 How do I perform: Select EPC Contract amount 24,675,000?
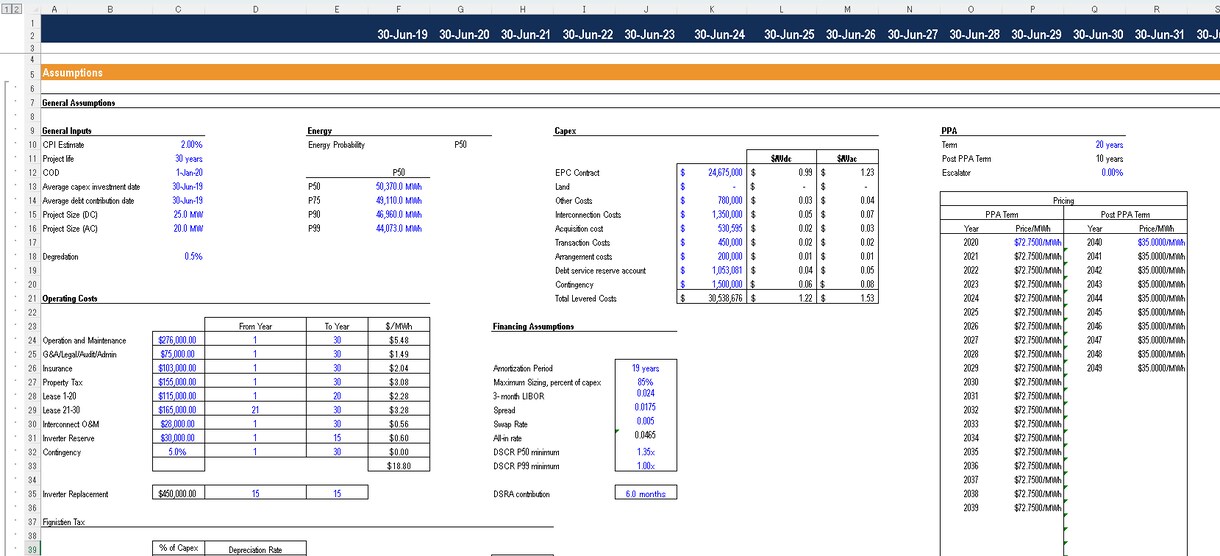(x=711, y=173)
